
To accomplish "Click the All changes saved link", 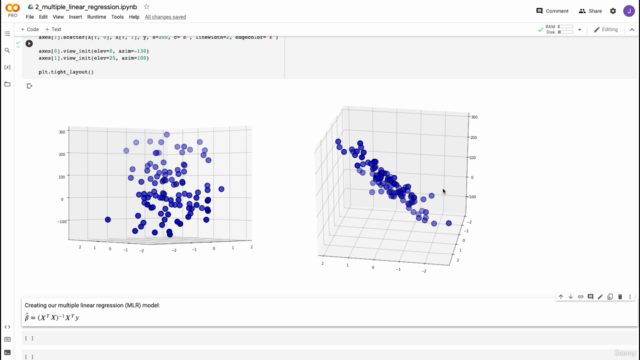I will [165, 17].
